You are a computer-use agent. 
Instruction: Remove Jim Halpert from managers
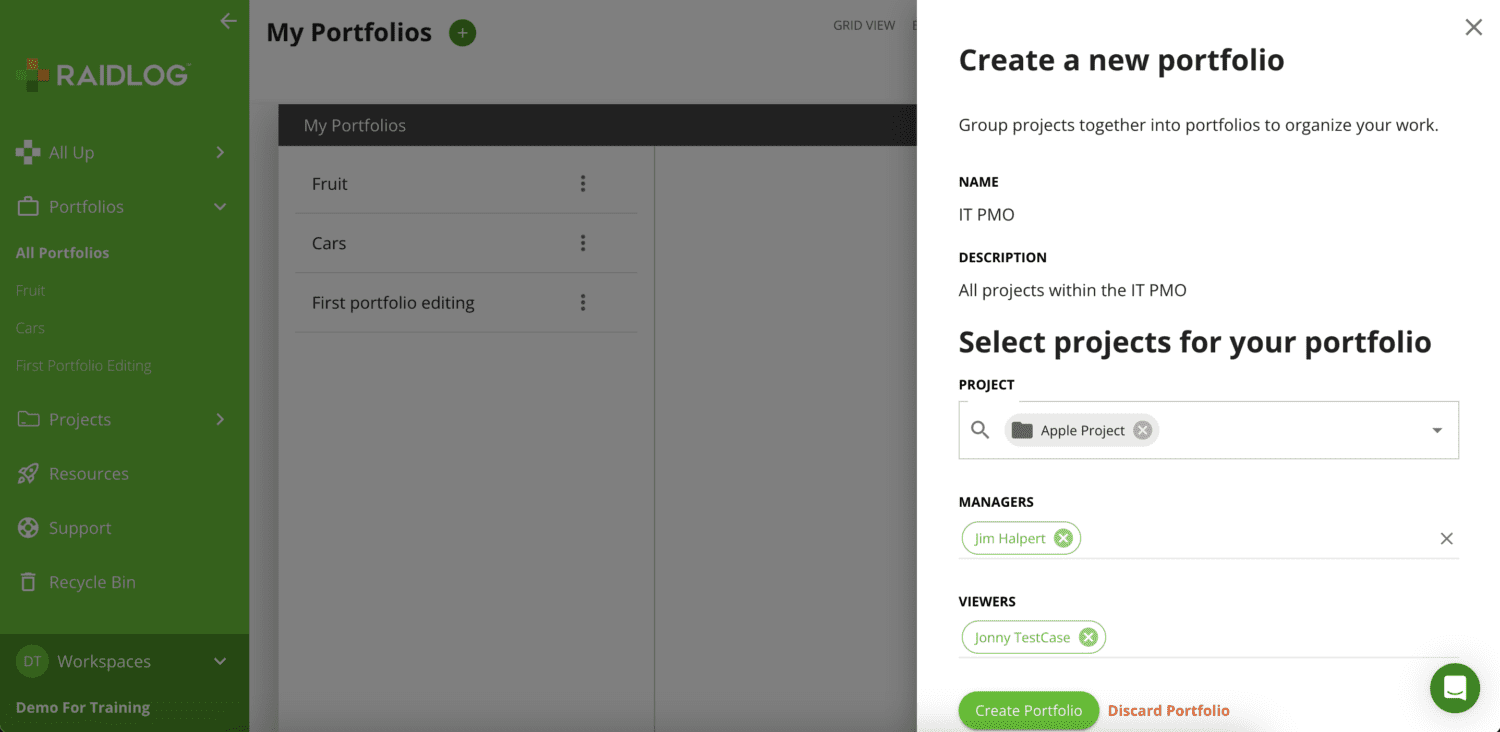click(1063, 538)
